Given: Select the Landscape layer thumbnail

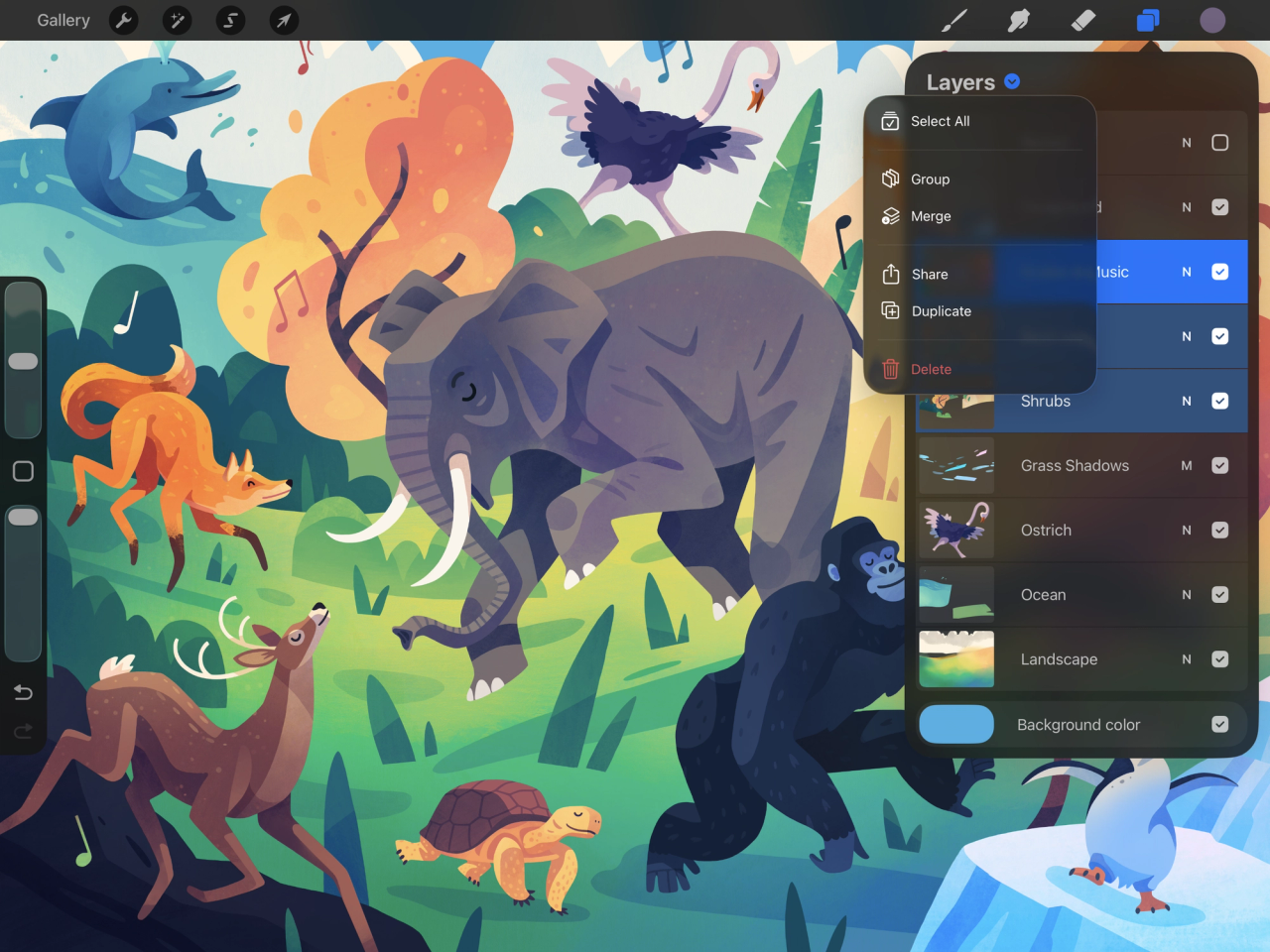Looking at the screenshot, I should (x=956, y=658).
